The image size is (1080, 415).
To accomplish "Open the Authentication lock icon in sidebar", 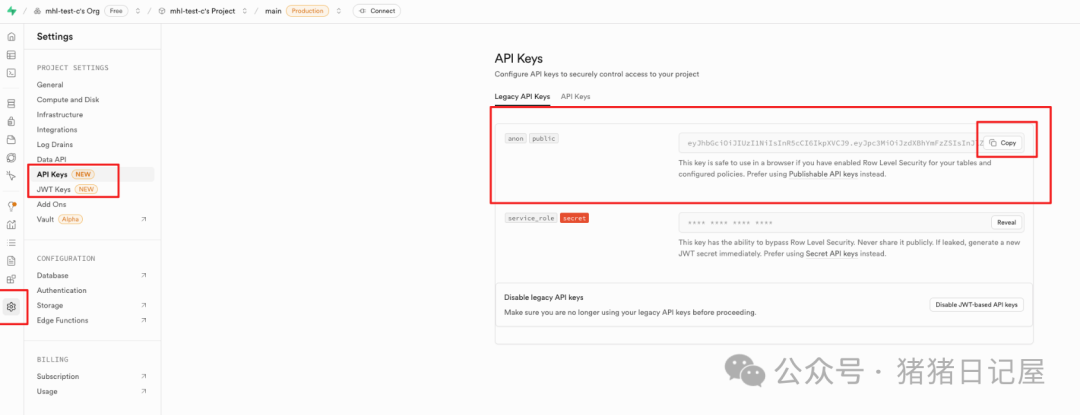I will click(x=11, y=122).
